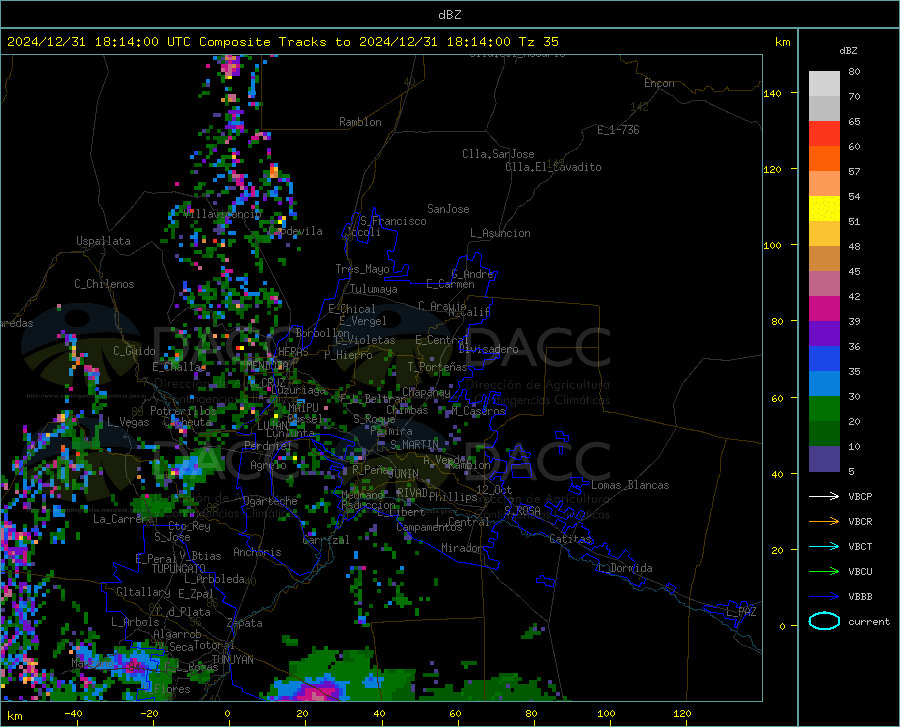Click the 'JUNIN' map label
This screenshot has height=727, width=900.
coord(403,473)
